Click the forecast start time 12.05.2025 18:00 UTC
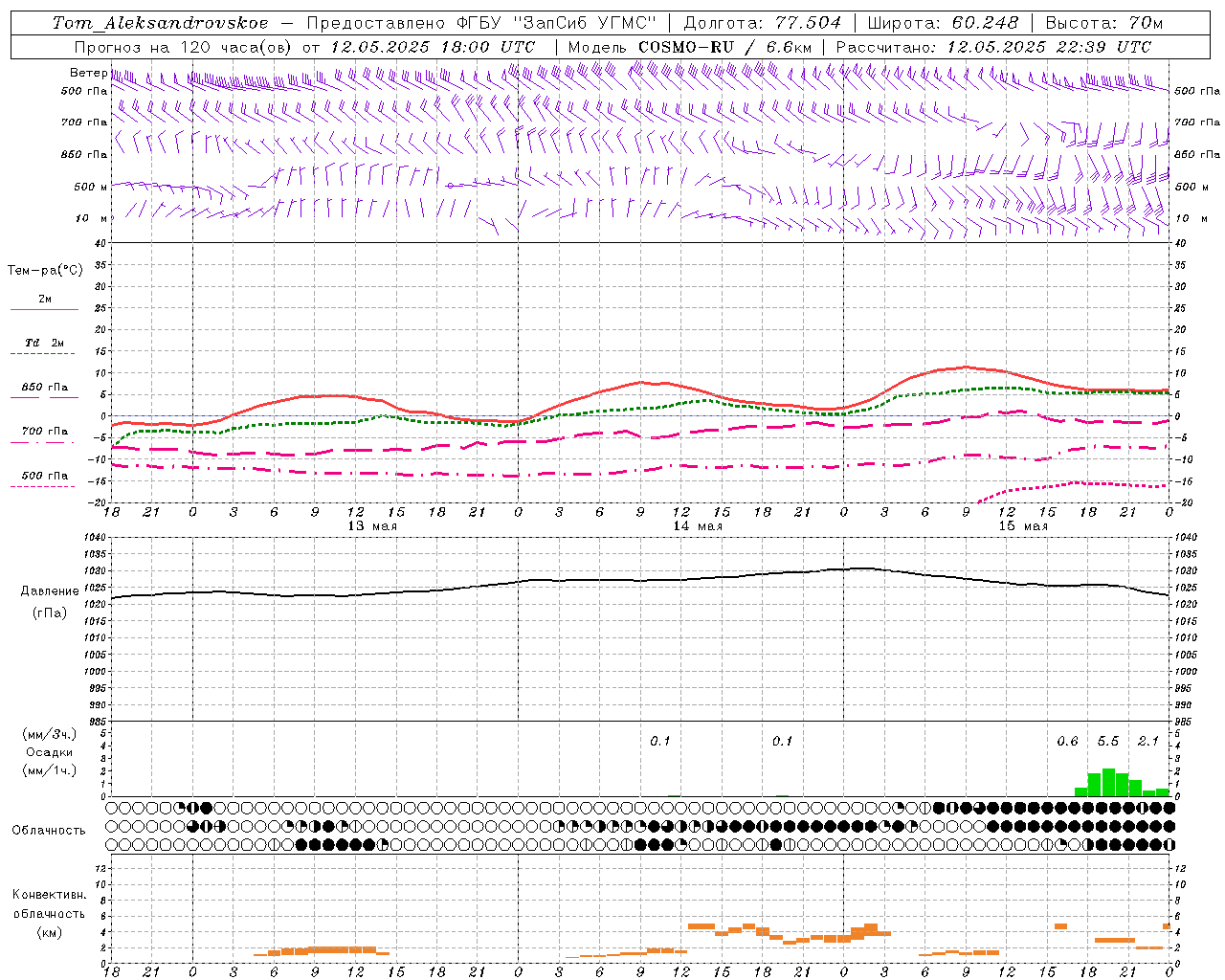Screen dimensions: 1225x980 tap(433, 47)
